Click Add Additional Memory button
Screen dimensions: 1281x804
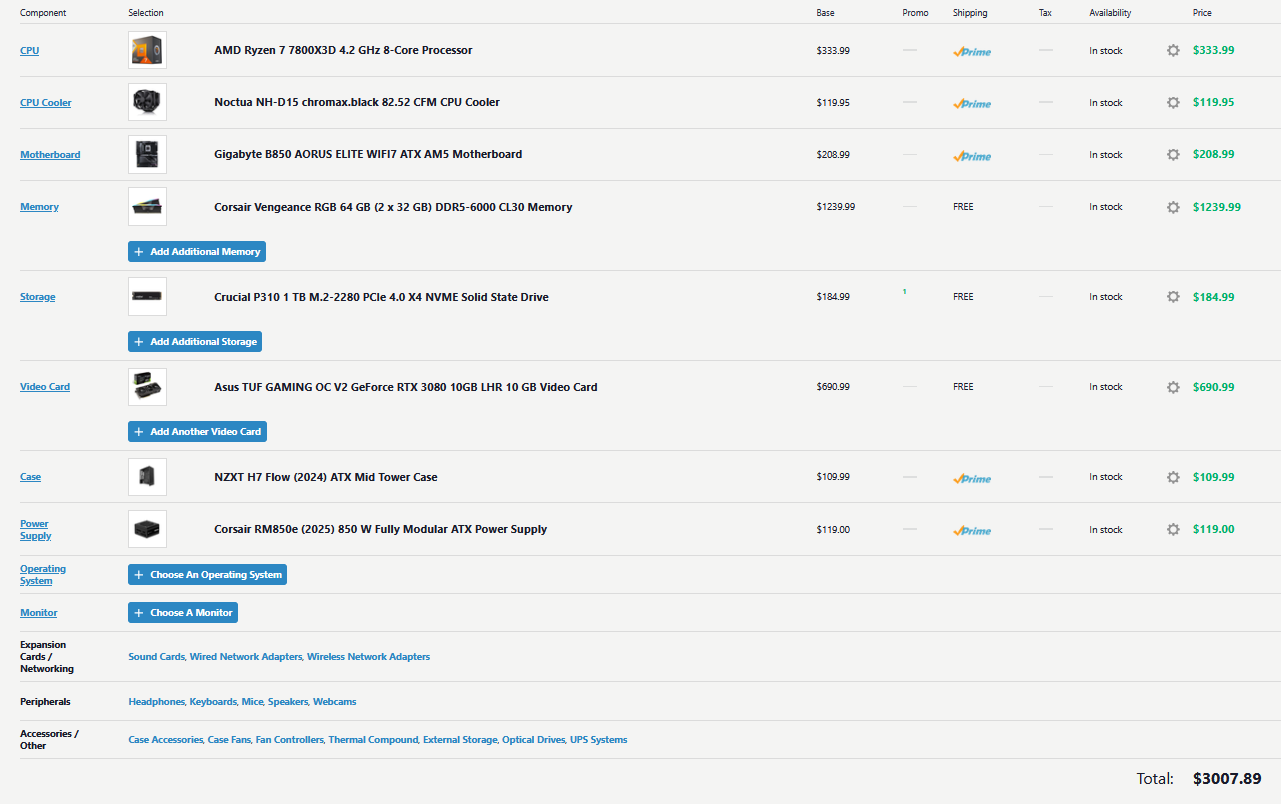tap(197, 252)
